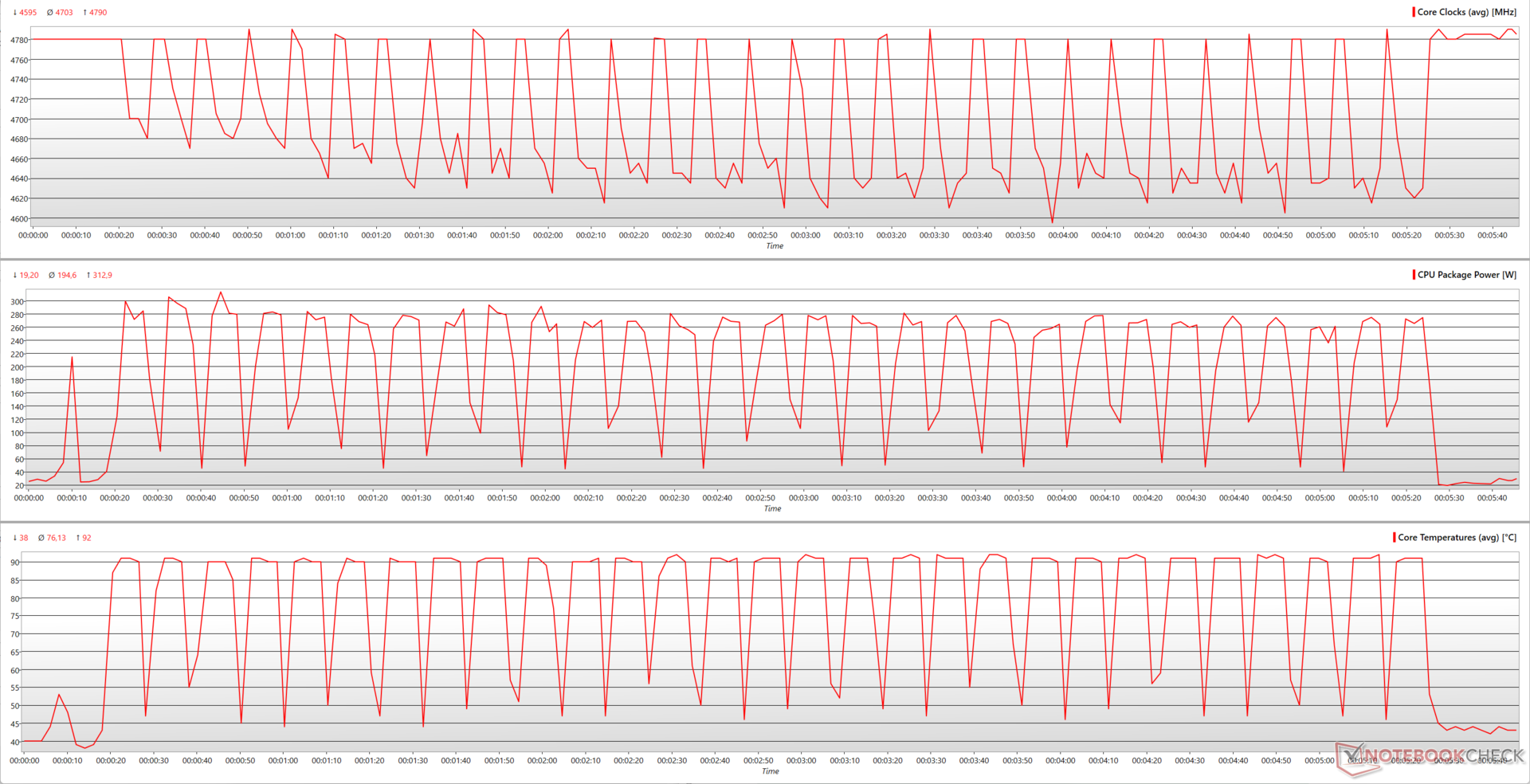Click the CPU Package Power [W] legend label
The image size is (1530, 784).
(x=1466, y=275)
